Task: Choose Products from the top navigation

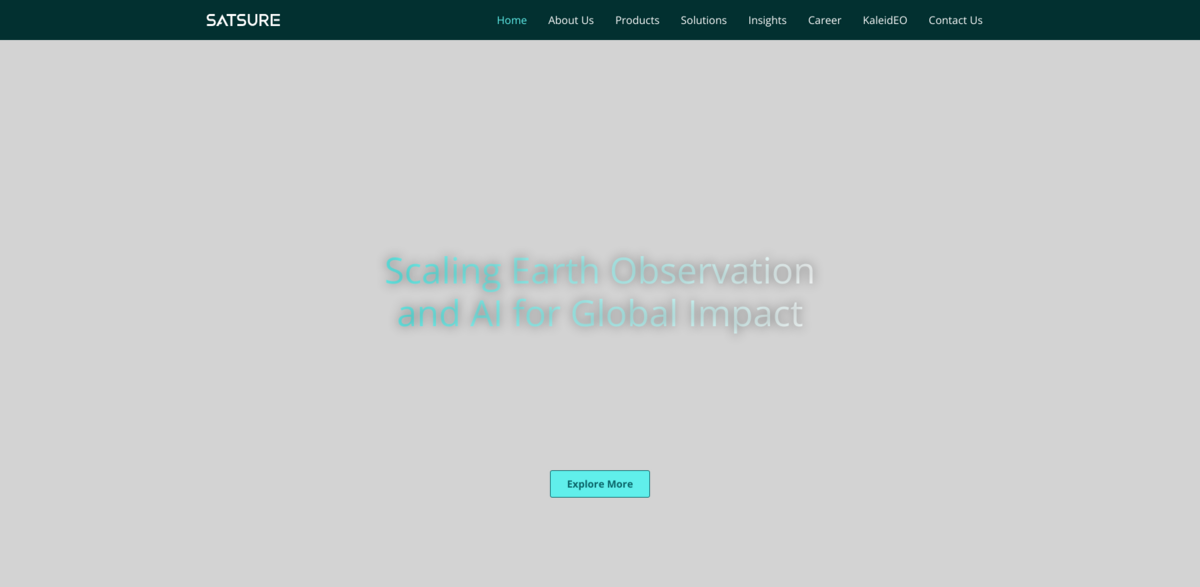Action: click(637, 20)
